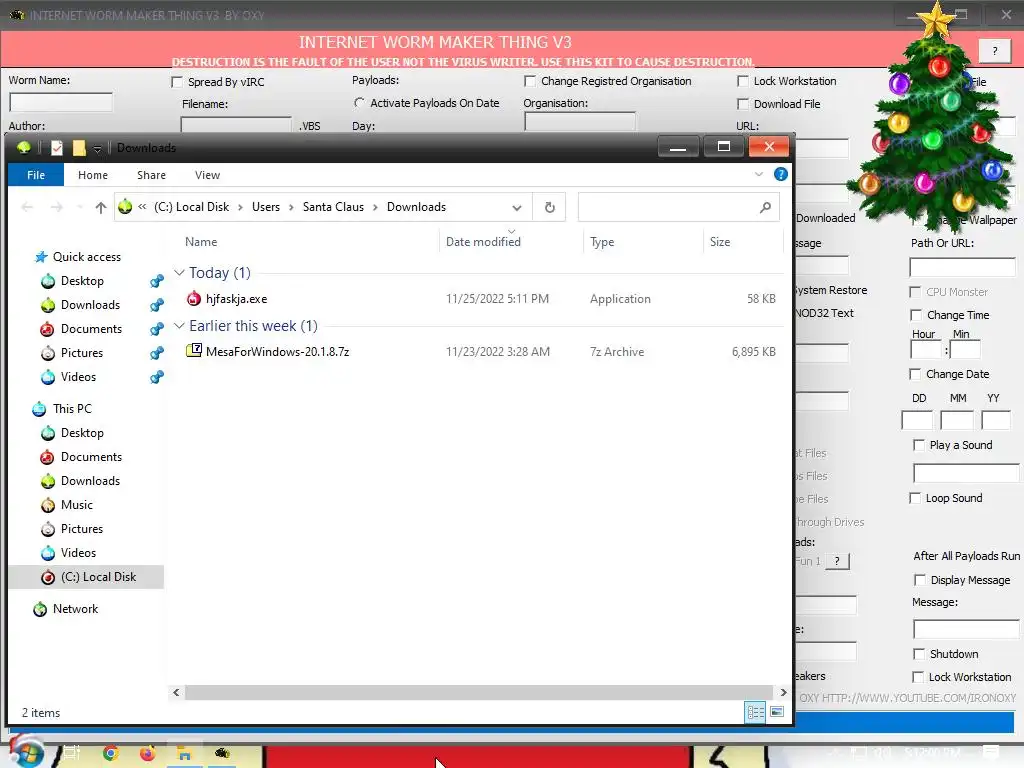Show hidden breadcrumb folders via double chevron
The width and height of the screenshot is (1024, 768).
coord(142,206)
